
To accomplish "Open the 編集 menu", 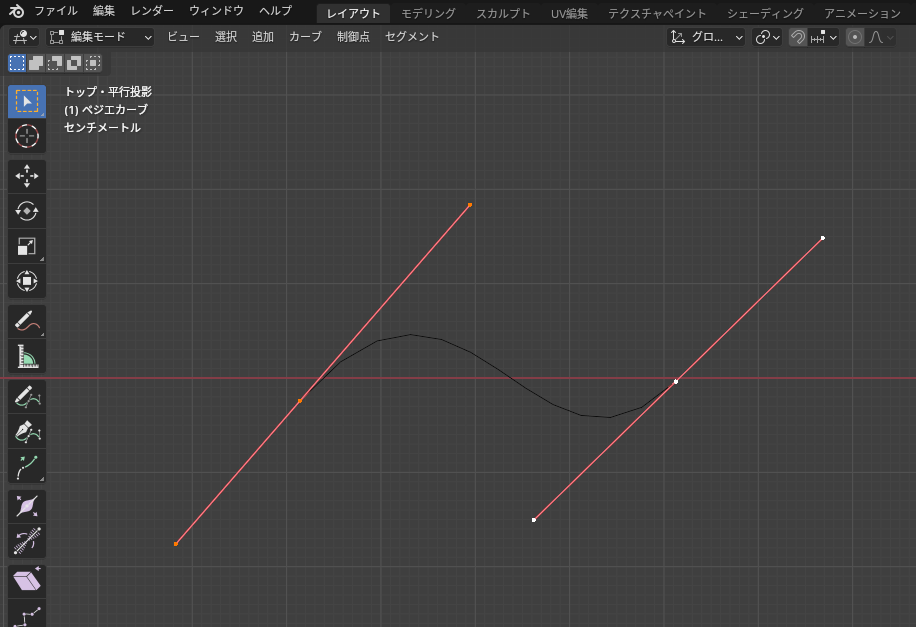I will click(104, 11).
